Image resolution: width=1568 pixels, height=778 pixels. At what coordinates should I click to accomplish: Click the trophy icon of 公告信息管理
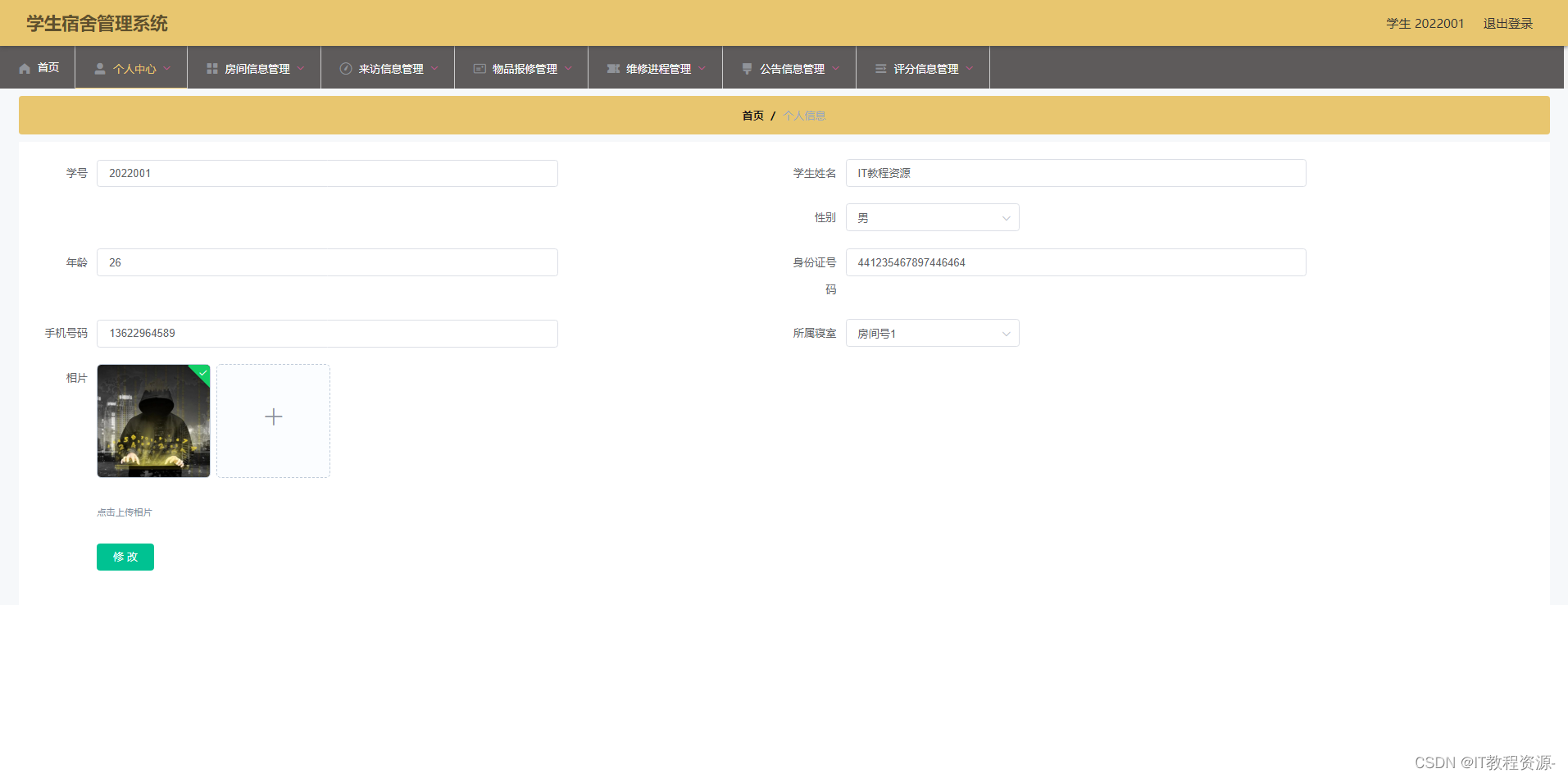[x=747, y=69]
